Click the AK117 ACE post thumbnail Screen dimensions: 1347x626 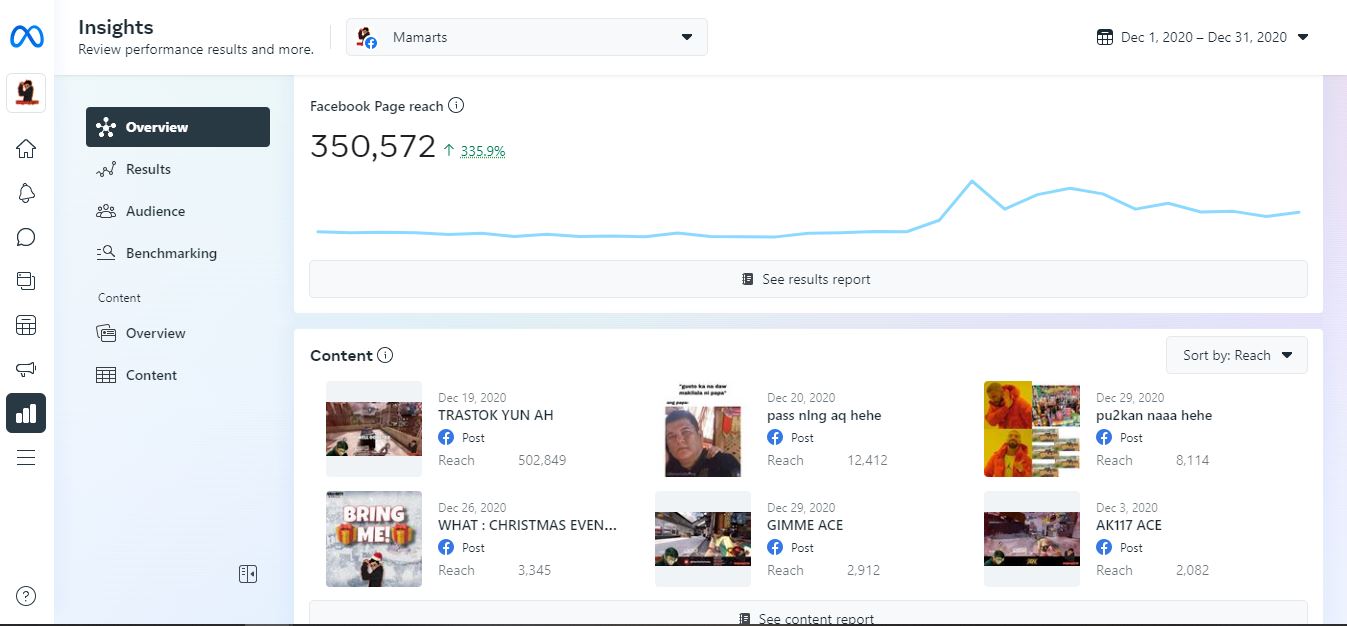(1032, 539)
